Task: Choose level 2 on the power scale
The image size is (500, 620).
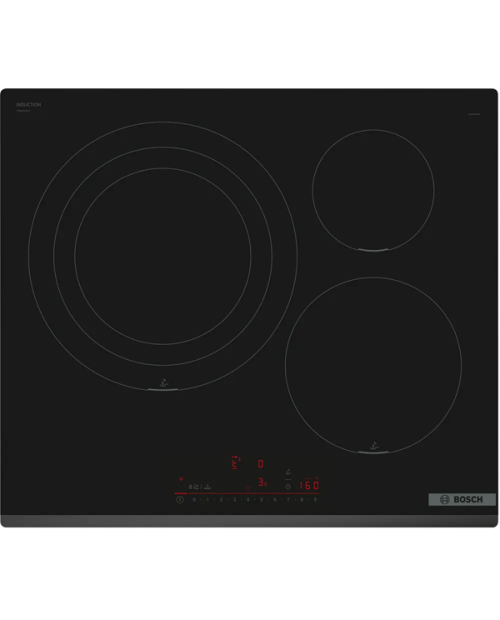Action: (x=221, y=500)
